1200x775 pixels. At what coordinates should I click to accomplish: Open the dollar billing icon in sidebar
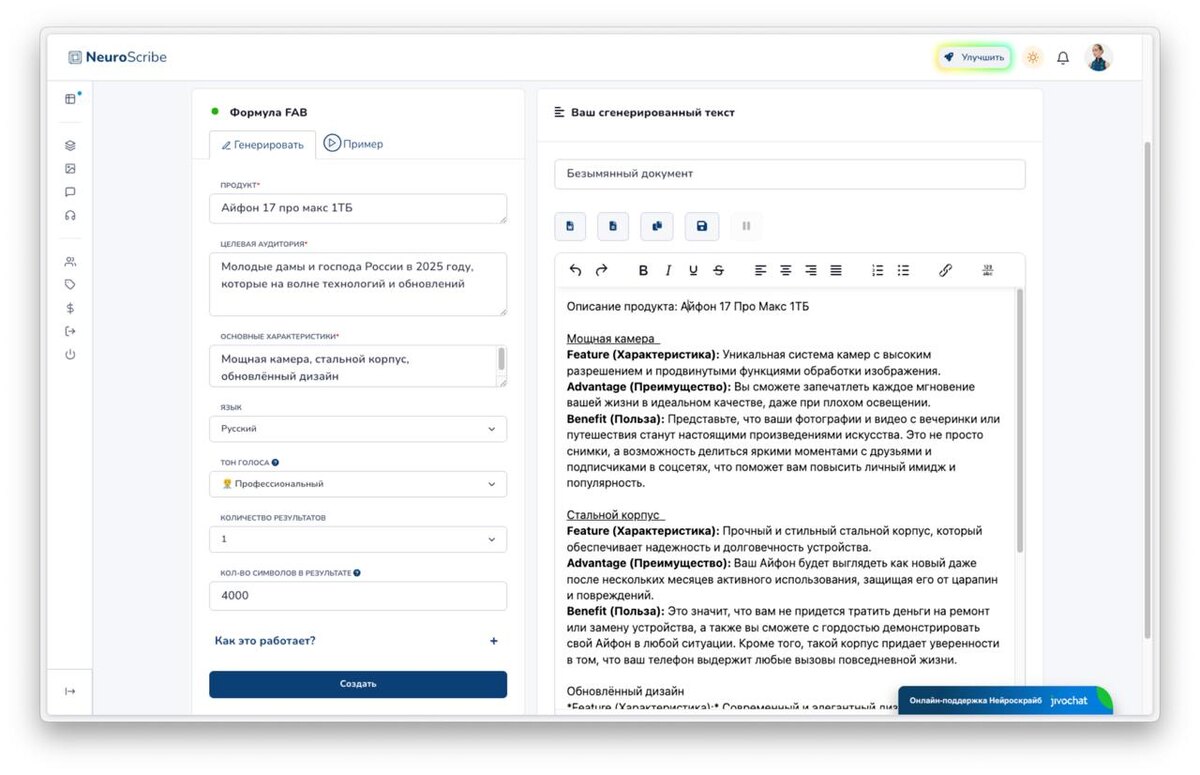[x=70, y=308]
